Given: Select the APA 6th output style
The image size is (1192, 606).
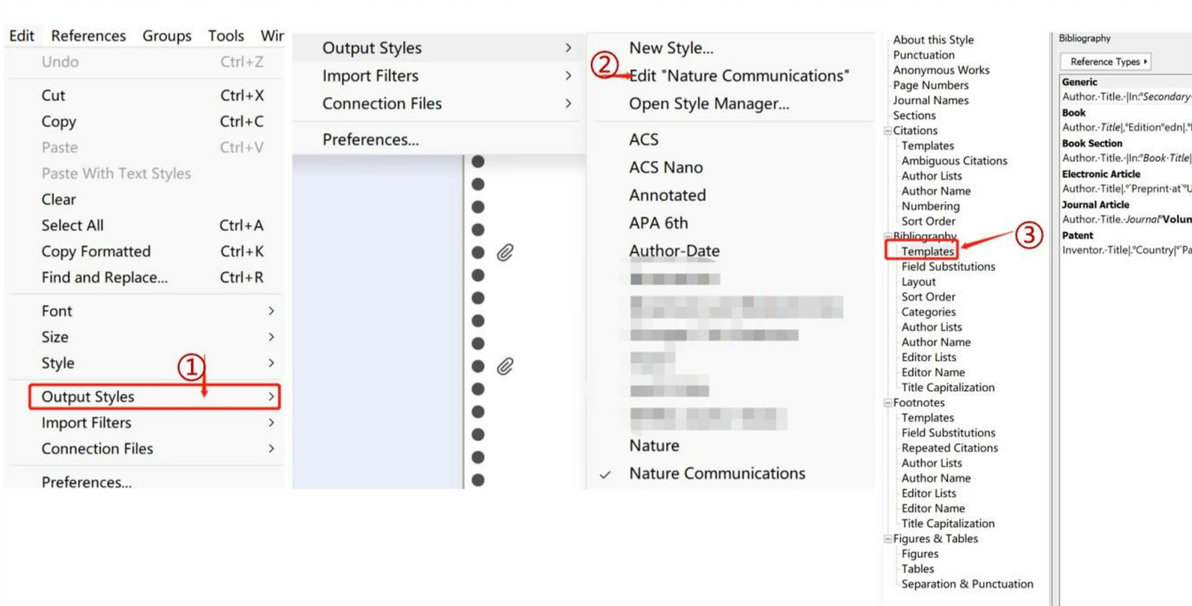Looking at the screenshot, I should 658,223.
